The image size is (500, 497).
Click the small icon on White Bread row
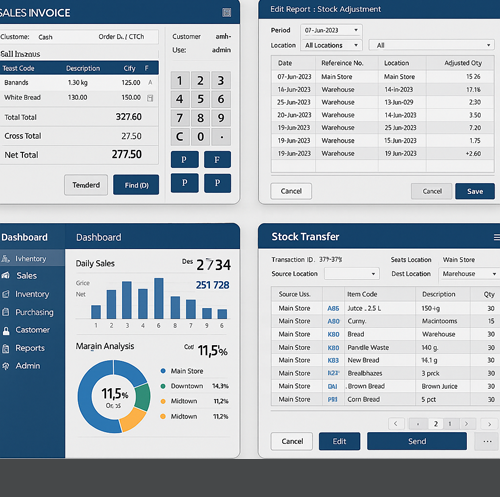pos(150,98)
